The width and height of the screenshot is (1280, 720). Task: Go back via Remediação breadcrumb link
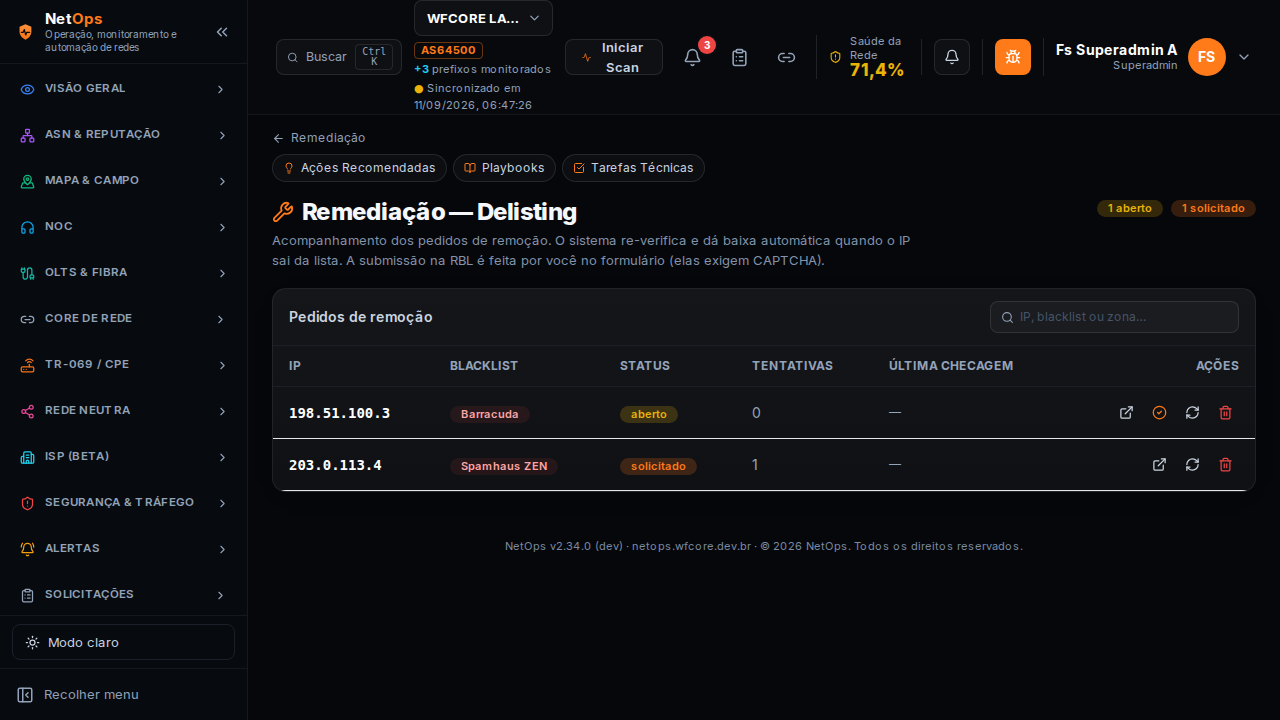tap(319, 138)
